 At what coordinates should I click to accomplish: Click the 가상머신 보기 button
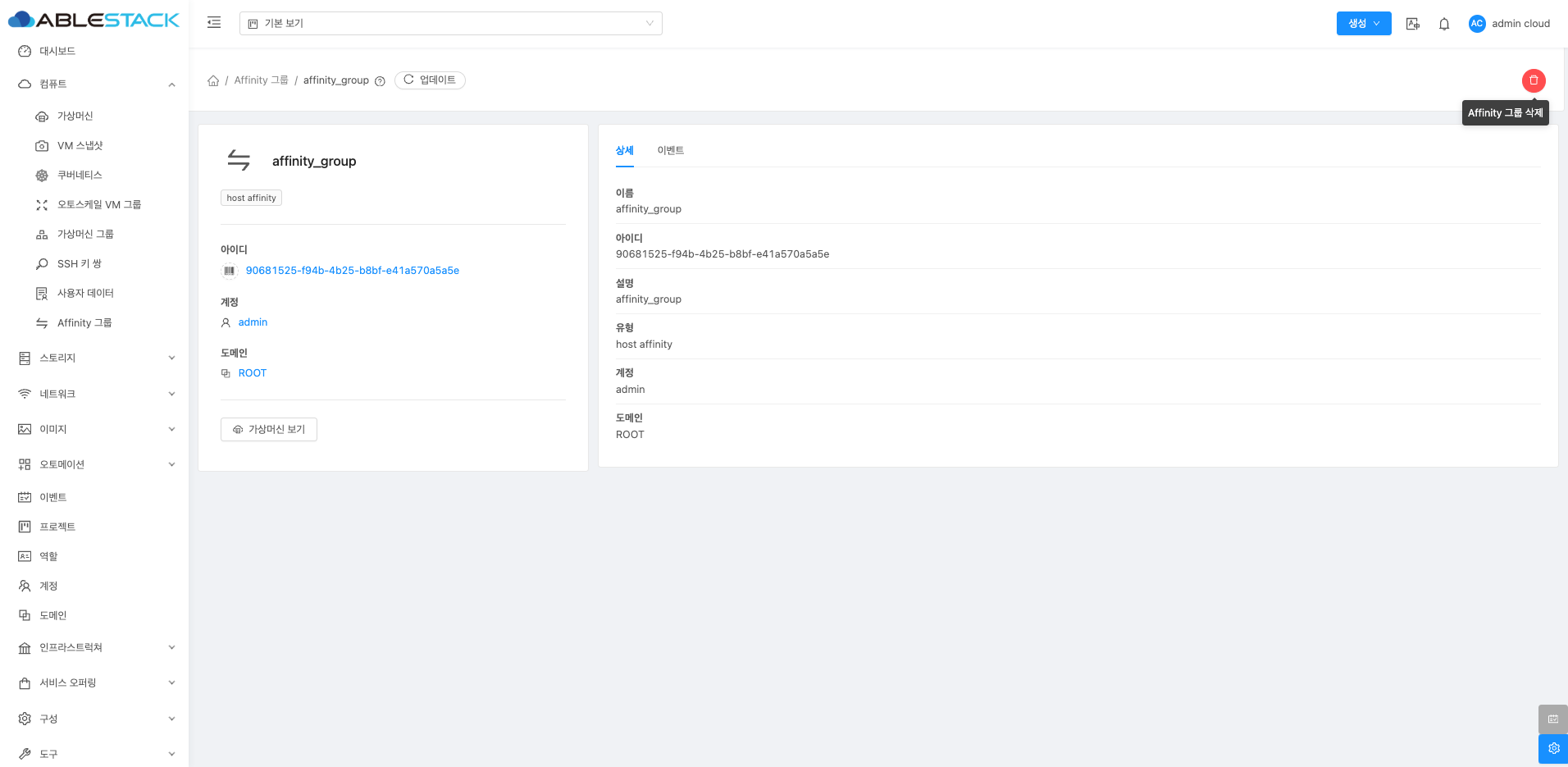[269, 429]
